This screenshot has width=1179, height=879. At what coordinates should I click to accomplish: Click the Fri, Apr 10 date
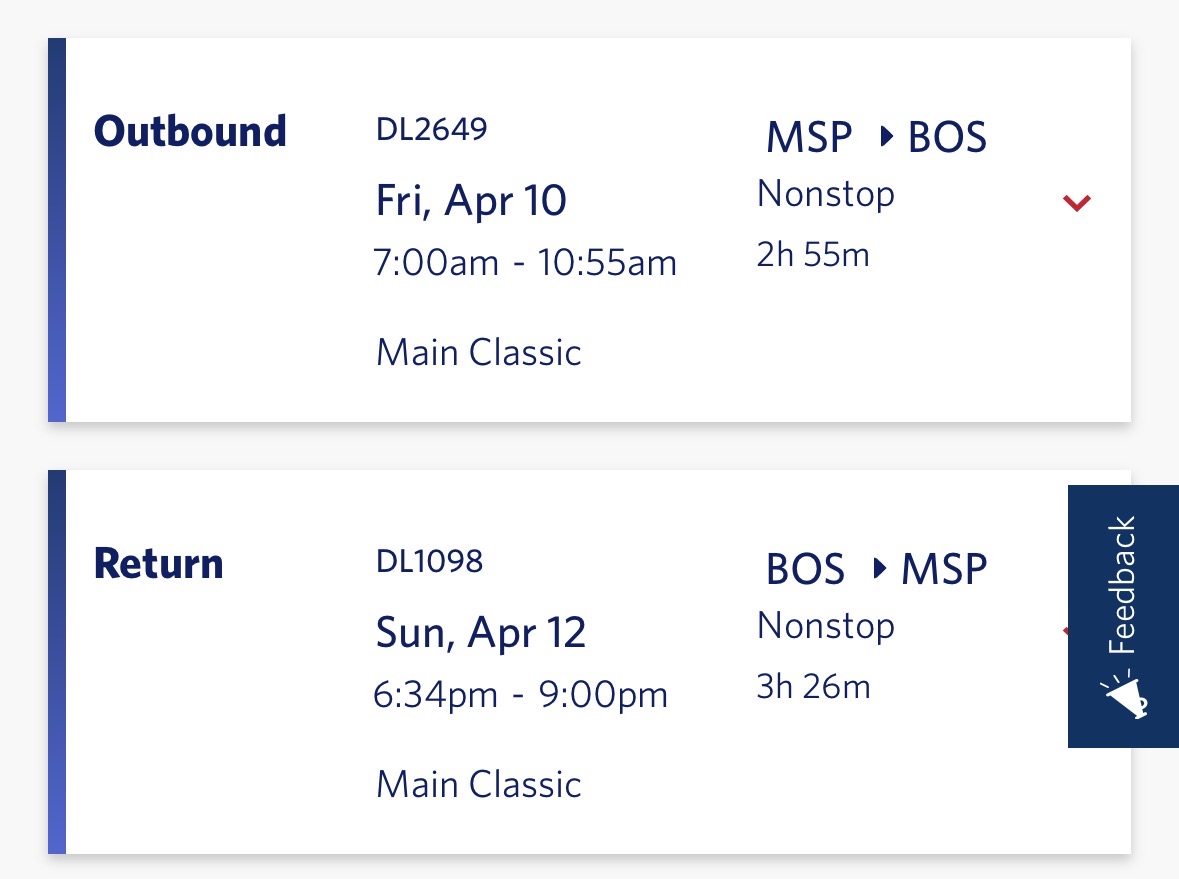[471, 201]
